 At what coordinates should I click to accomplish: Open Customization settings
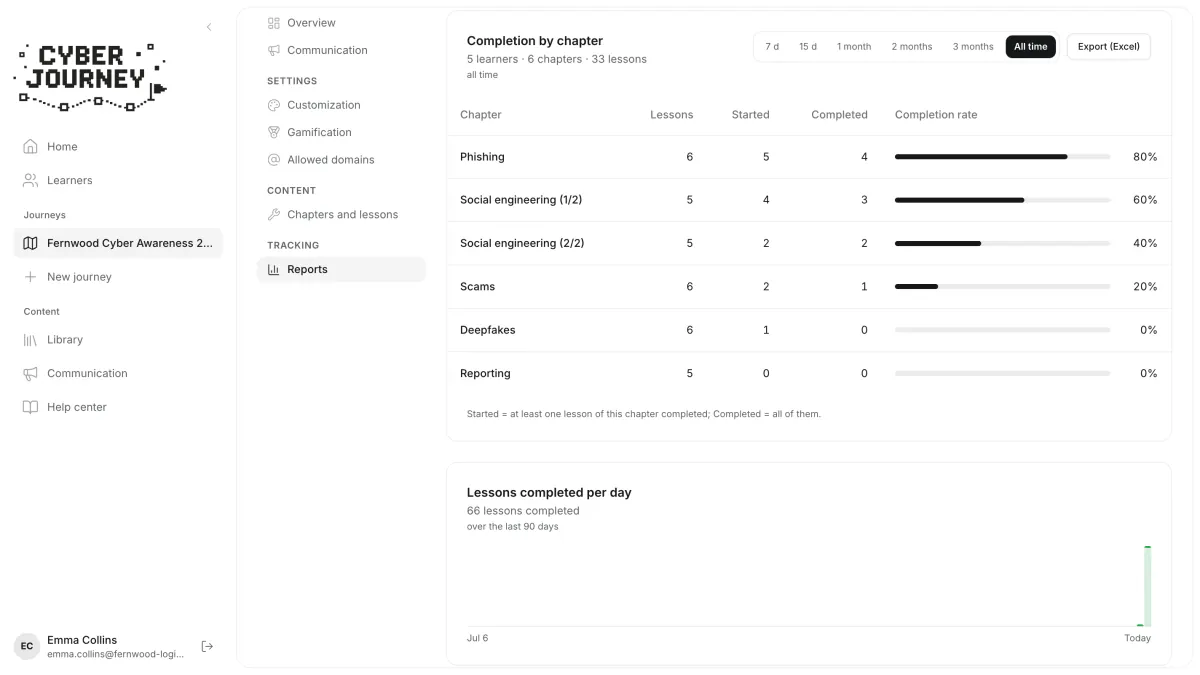click(x=341, y=105)
